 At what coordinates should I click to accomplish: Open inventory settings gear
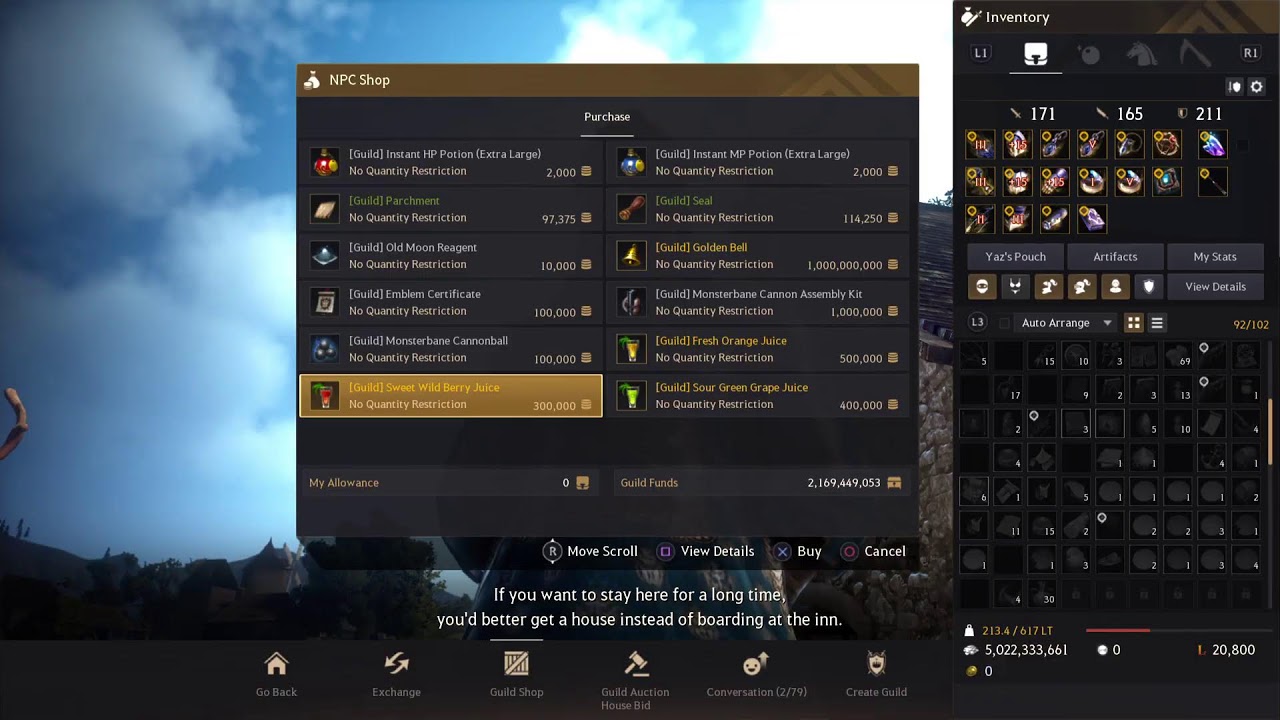pos(1257,87)
